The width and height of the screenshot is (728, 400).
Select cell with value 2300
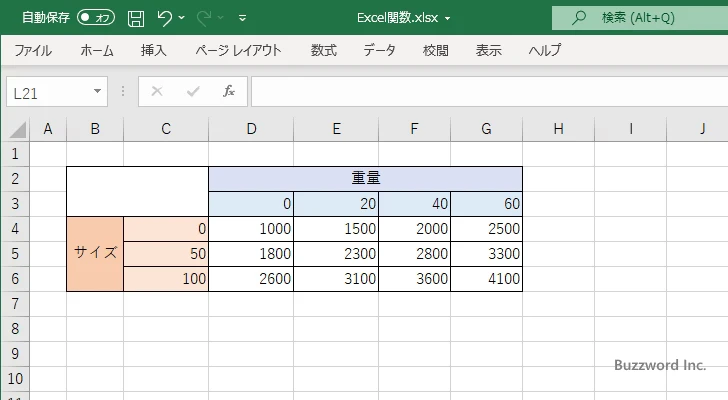(336, 254)
